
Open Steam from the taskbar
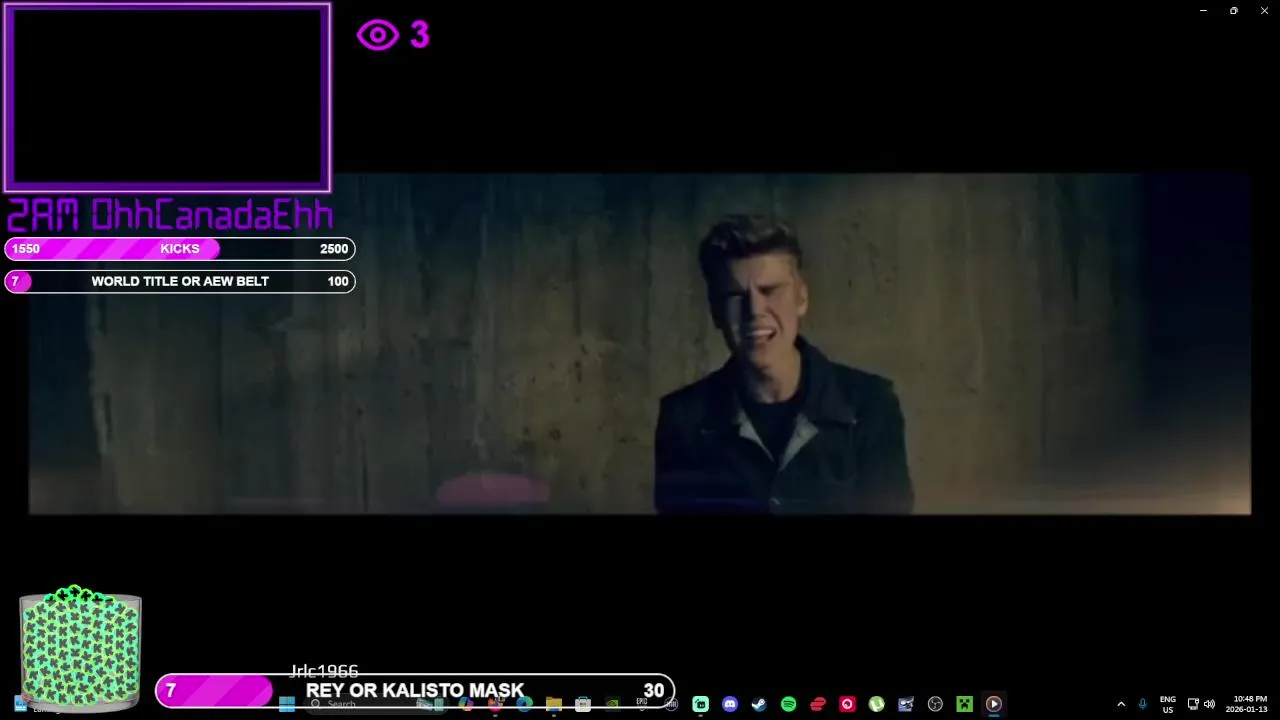[x=759, y=704]
